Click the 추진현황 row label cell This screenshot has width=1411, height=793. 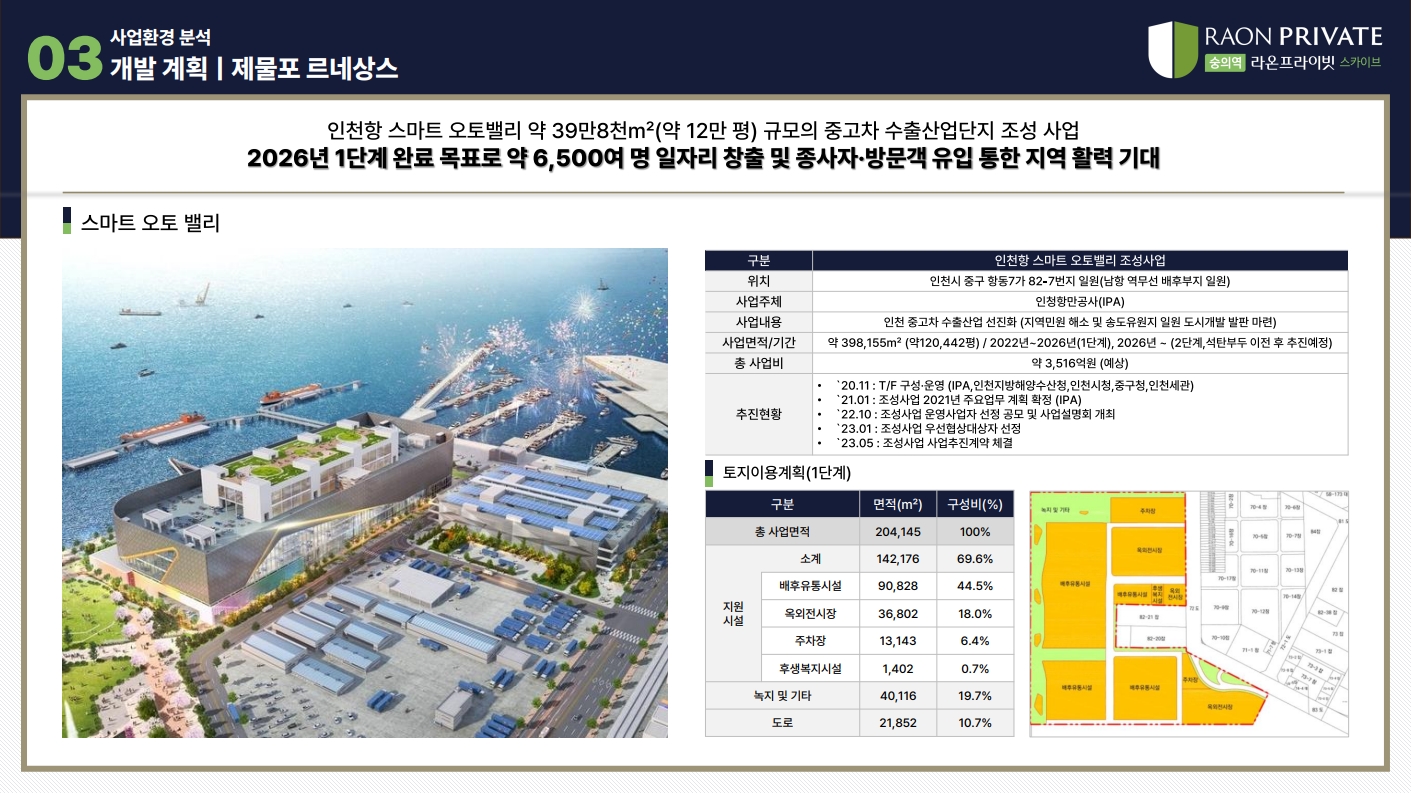coord(758,413)
